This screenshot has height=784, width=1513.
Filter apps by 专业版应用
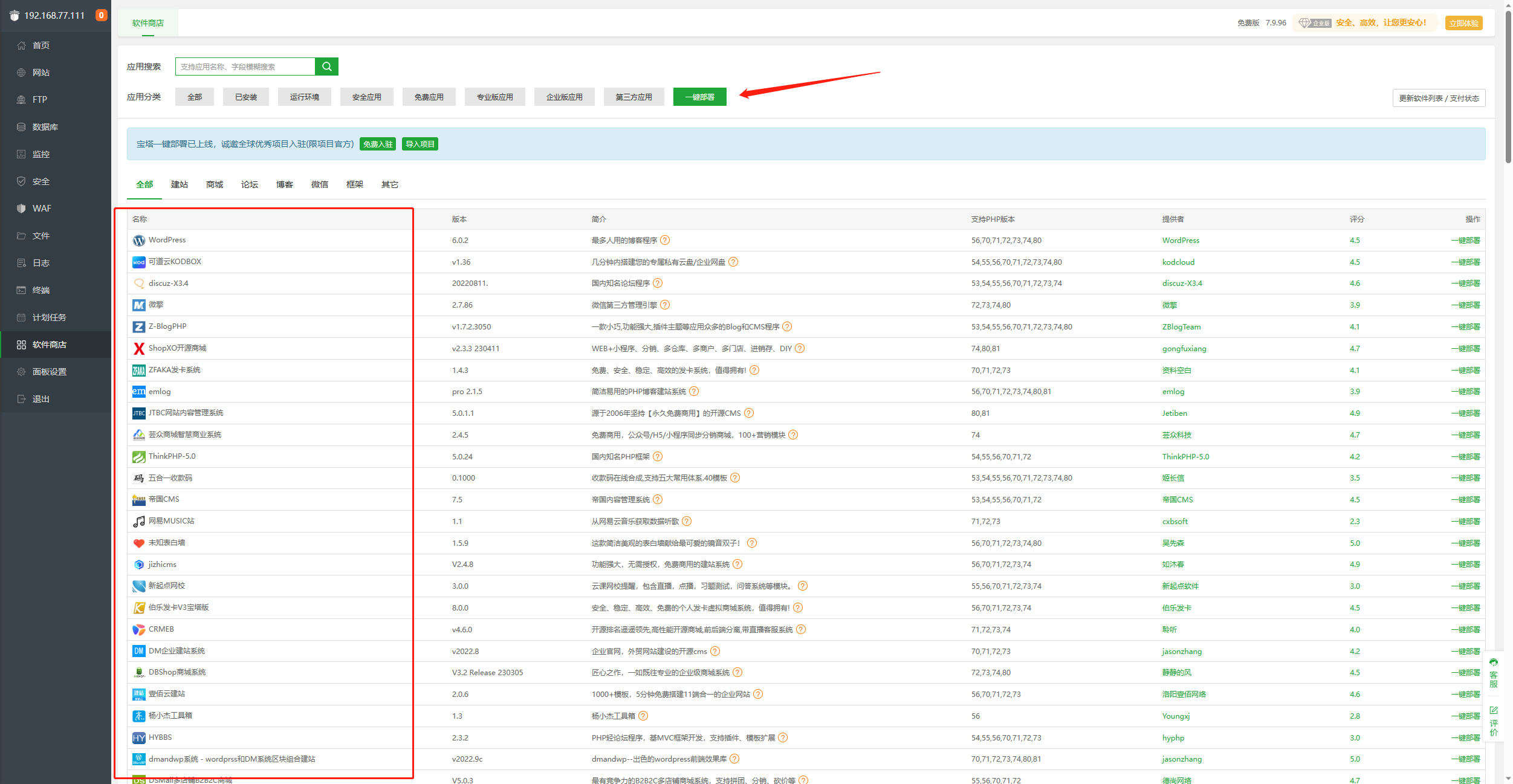[495, 97]
